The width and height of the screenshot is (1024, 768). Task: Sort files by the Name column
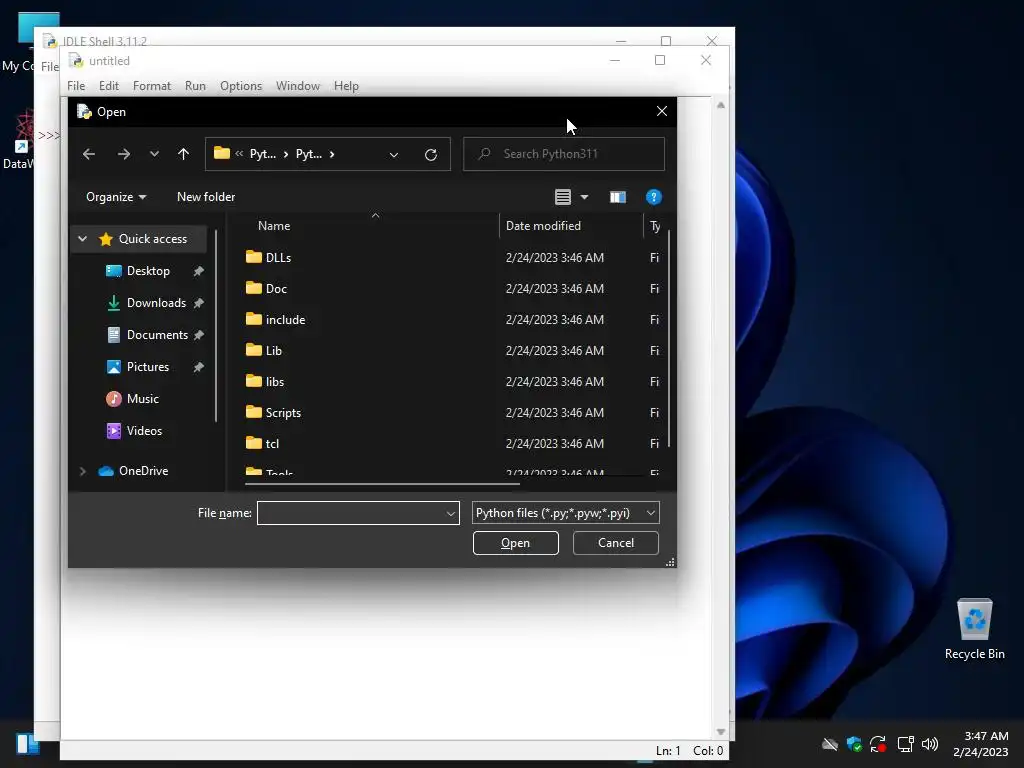pyautogui.click(x=274, y=226)
